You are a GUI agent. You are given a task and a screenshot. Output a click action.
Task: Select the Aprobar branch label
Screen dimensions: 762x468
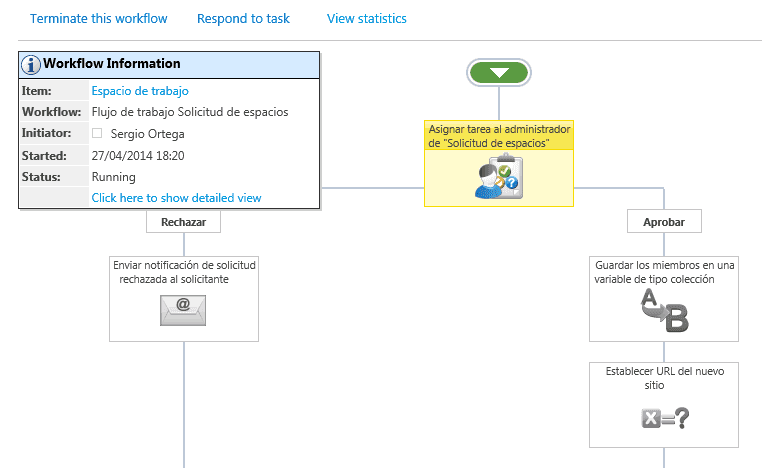[x=664, y=222]
